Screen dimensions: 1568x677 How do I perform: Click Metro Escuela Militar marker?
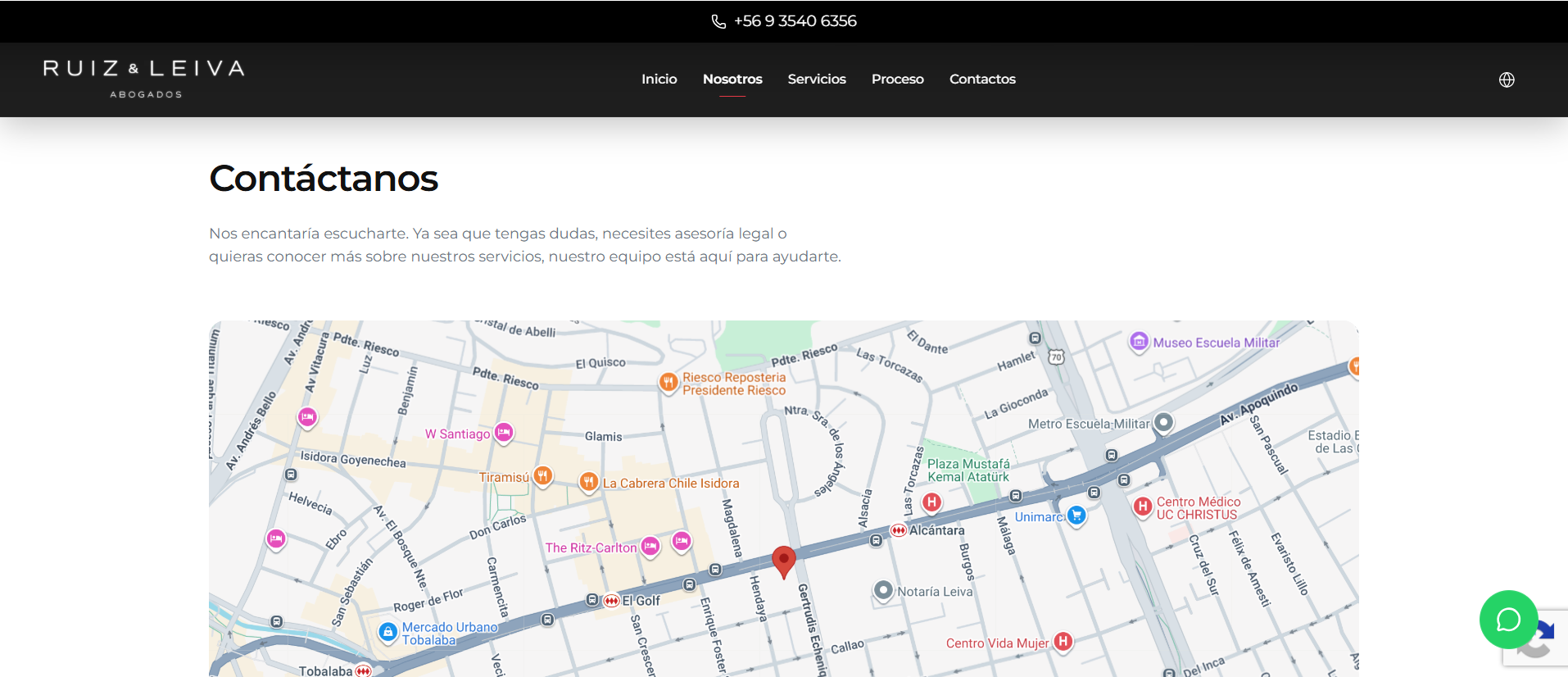tap(1163, 423)
